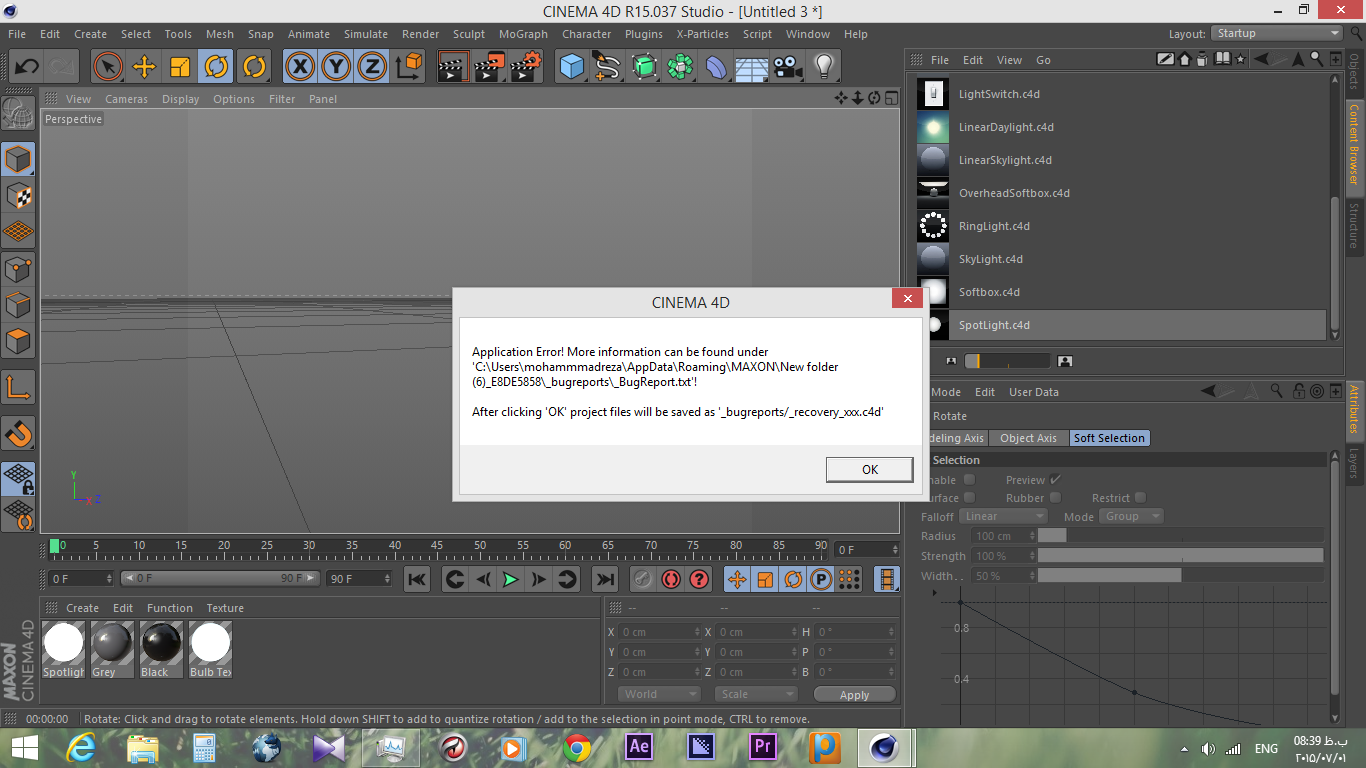Viewport: 1366px width, 768px height.
Task: Click the Coordinate System icon
Action: (409, 67)
